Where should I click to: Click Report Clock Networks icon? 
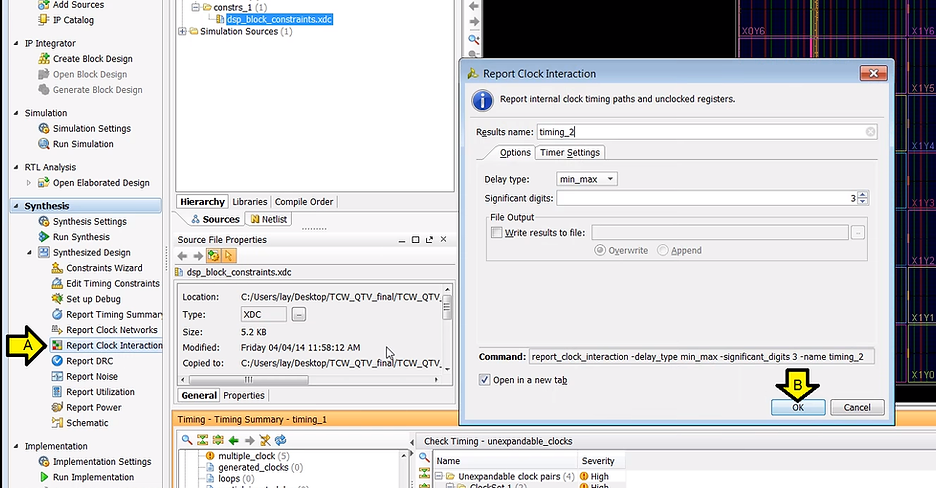click(x=57, y=330)
